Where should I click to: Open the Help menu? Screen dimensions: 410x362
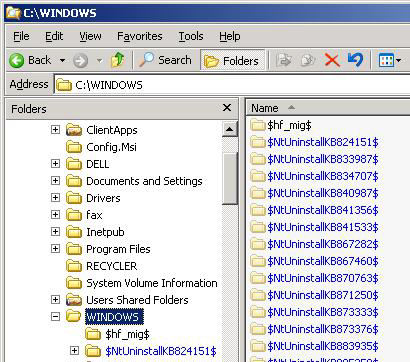230,36
